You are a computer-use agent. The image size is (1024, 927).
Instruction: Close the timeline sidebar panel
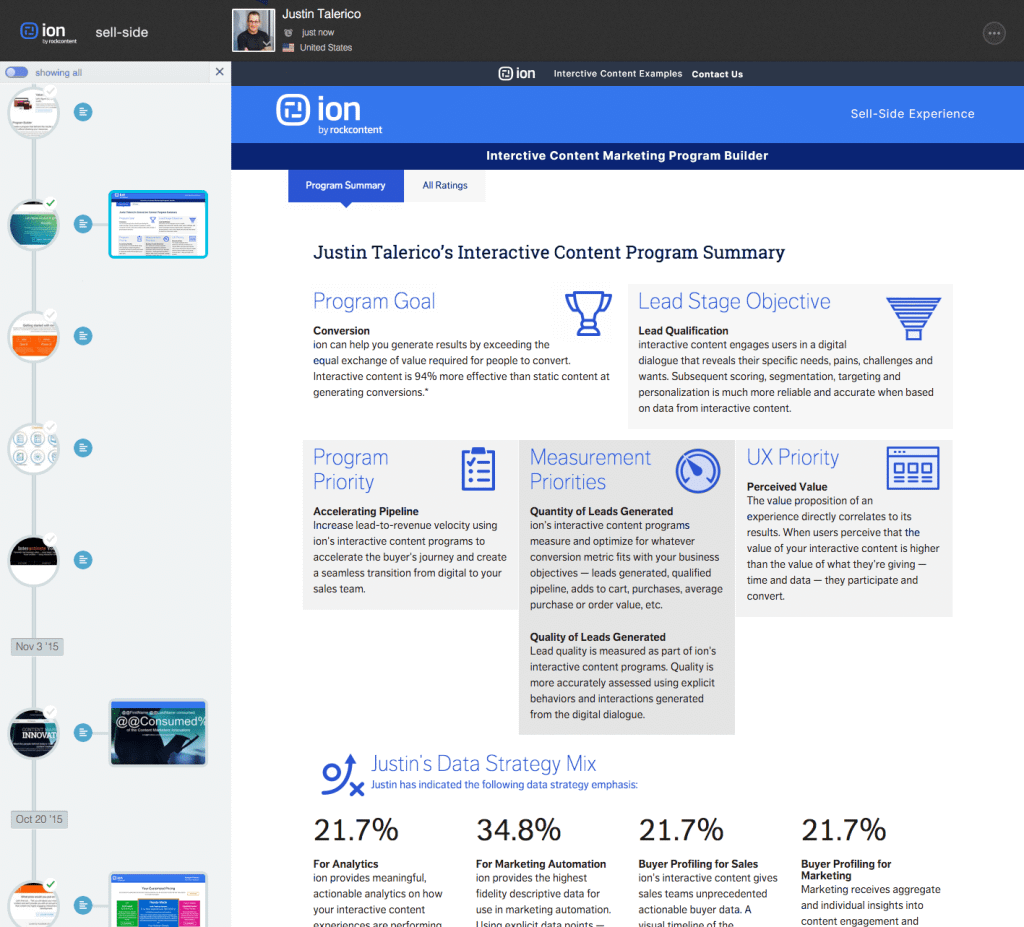(220, 72)
